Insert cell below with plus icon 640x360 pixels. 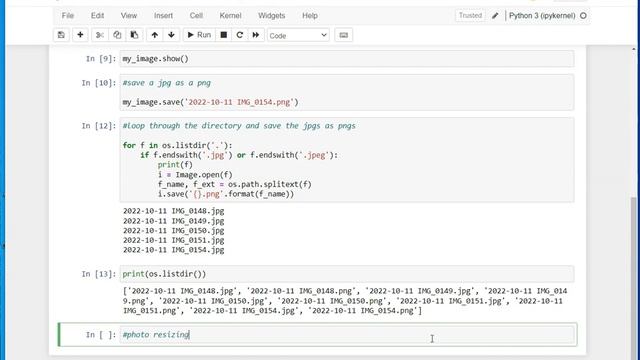click(x=80, y=35)
